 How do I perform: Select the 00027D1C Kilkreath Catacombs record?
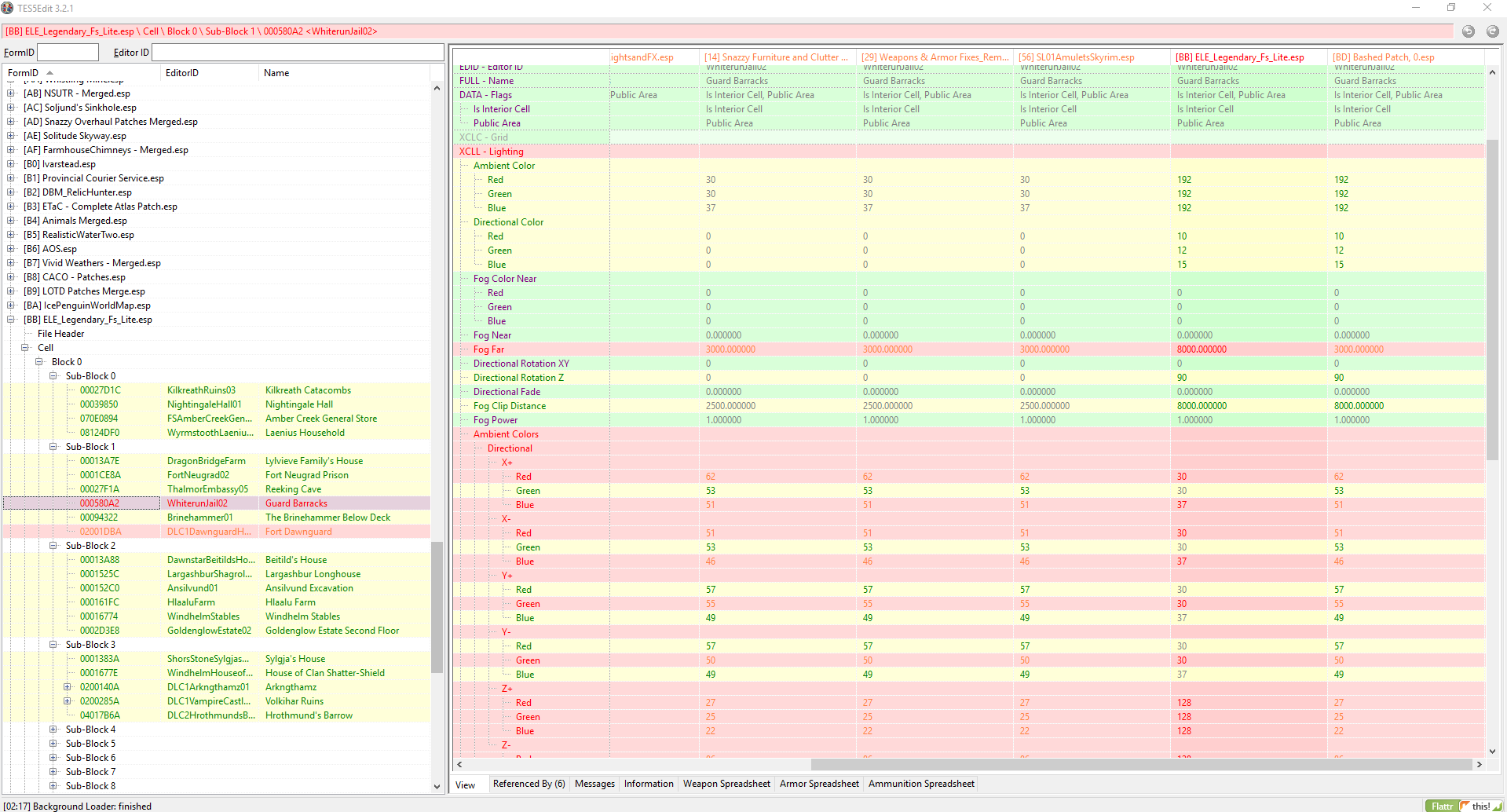tap(217, 390)
